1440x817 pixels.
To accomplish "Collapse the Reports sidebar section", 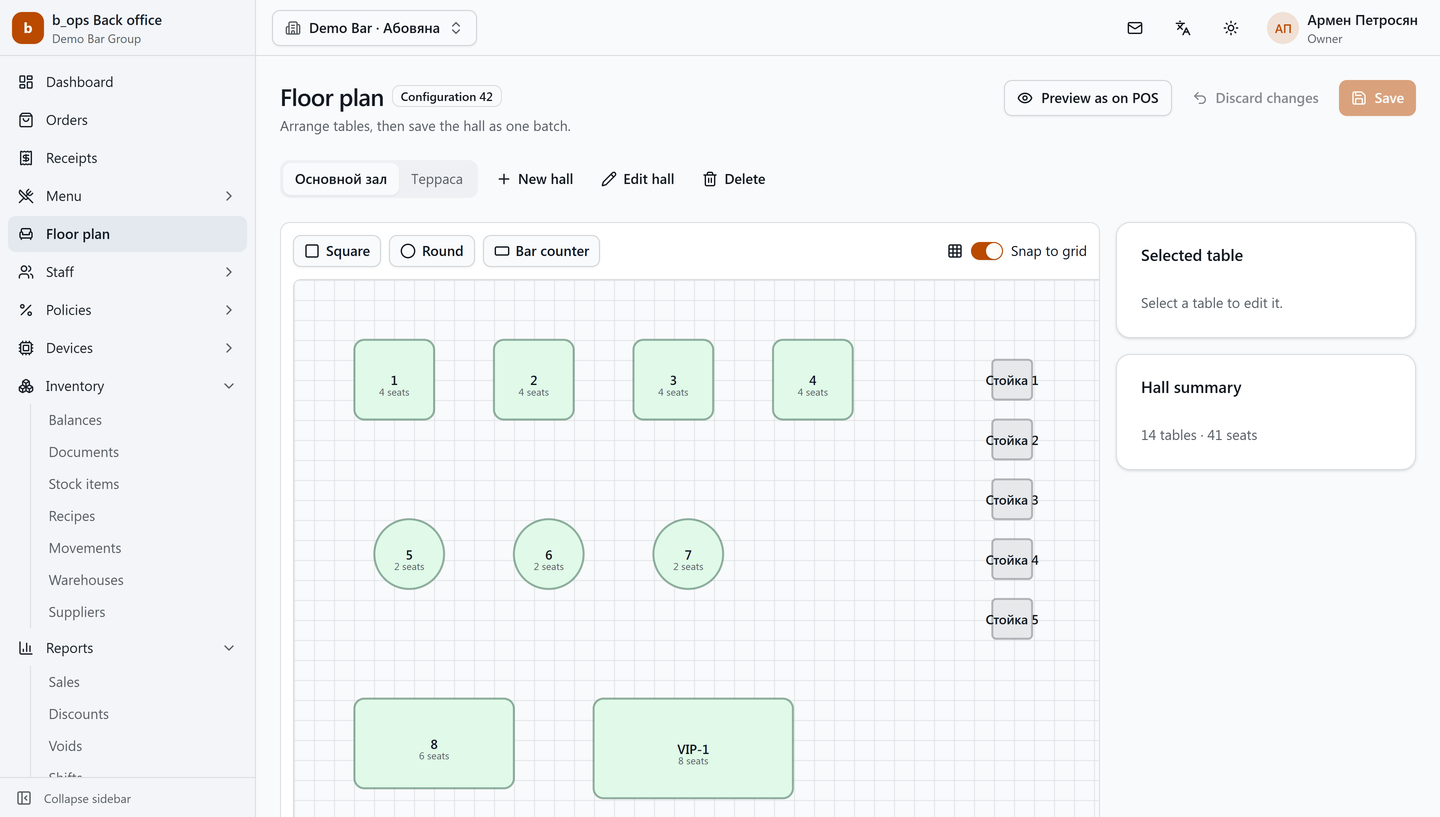I will pos(127,648).
